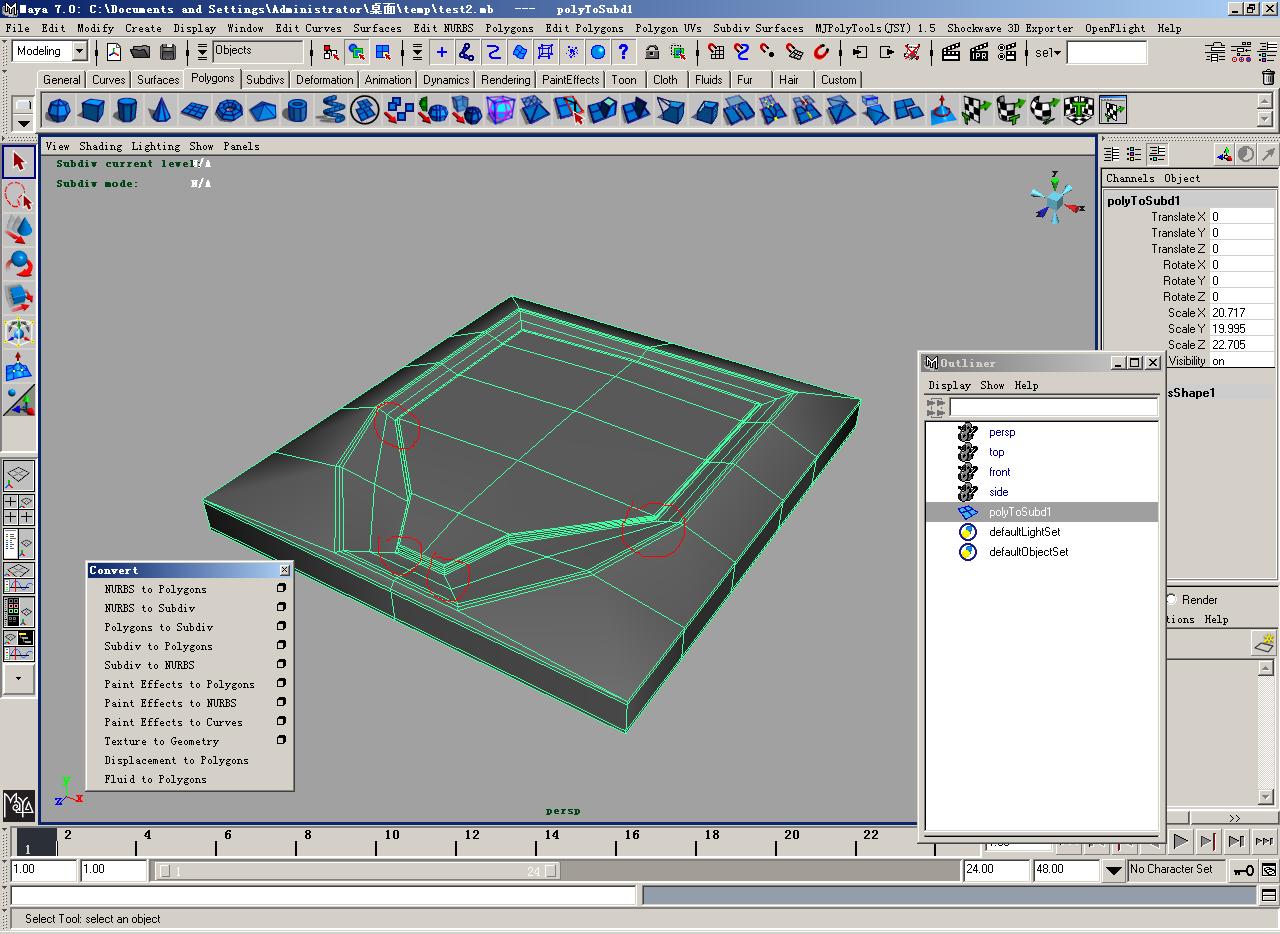This screenshot has height=934, width=1280.
Task: Click the New Scene icon
Action: [x=114, y=52]
